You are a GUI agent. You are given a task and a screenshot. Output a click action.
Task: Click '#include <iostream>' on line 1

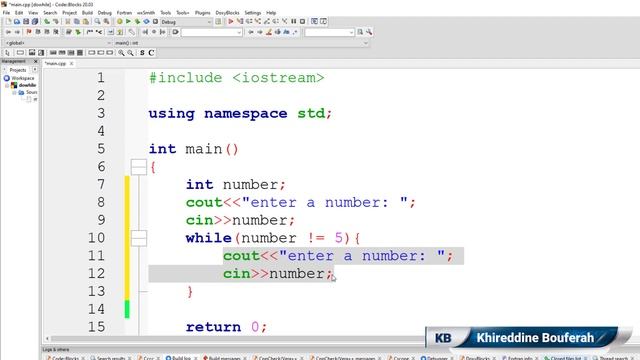(x=236, y=78)
